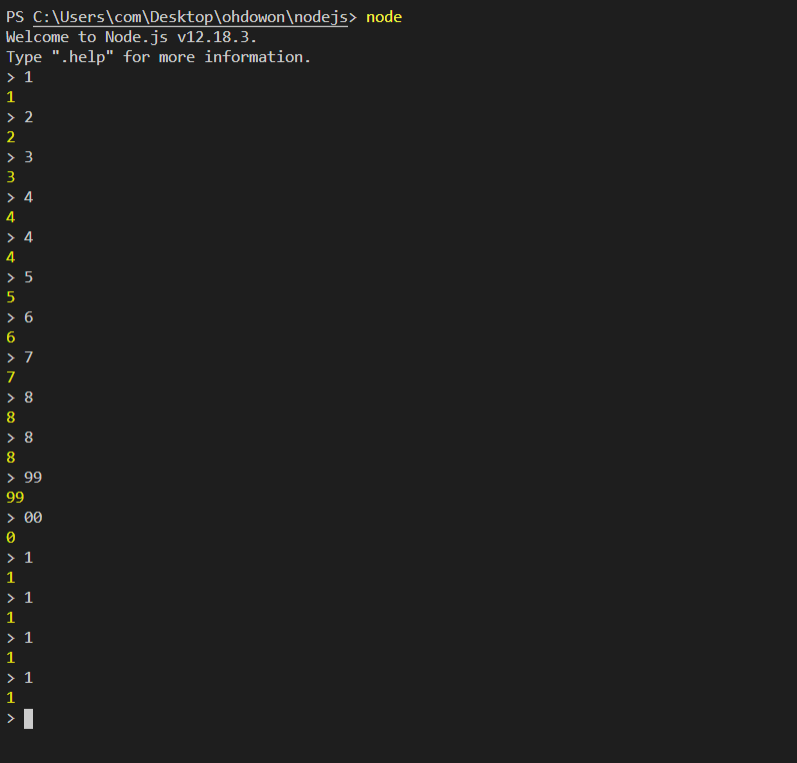Click the 'Type ".help" for more information.' line
The height and width of the screenshot is (763, 797).
[158, 57]
